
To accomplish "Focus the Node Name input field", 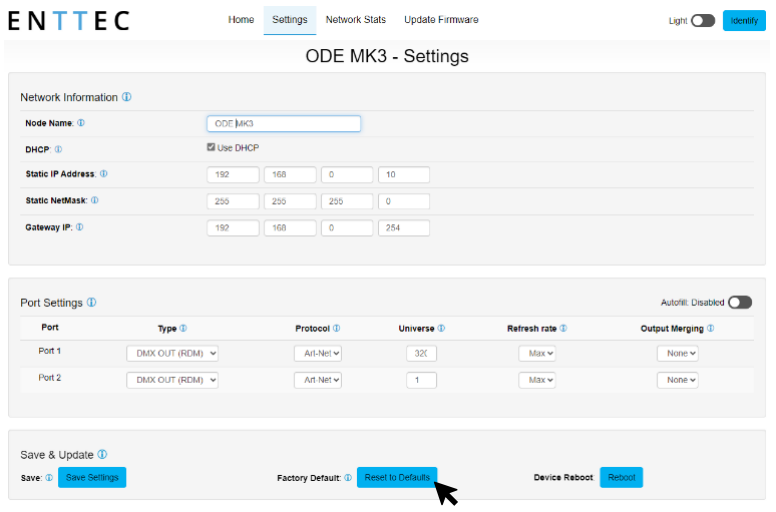I will point(284,124).
